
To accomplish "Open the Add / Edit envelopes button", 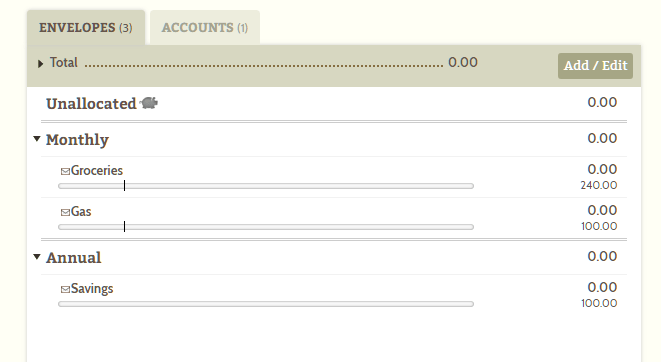I will pyautogui.click(x=595, y=66).
